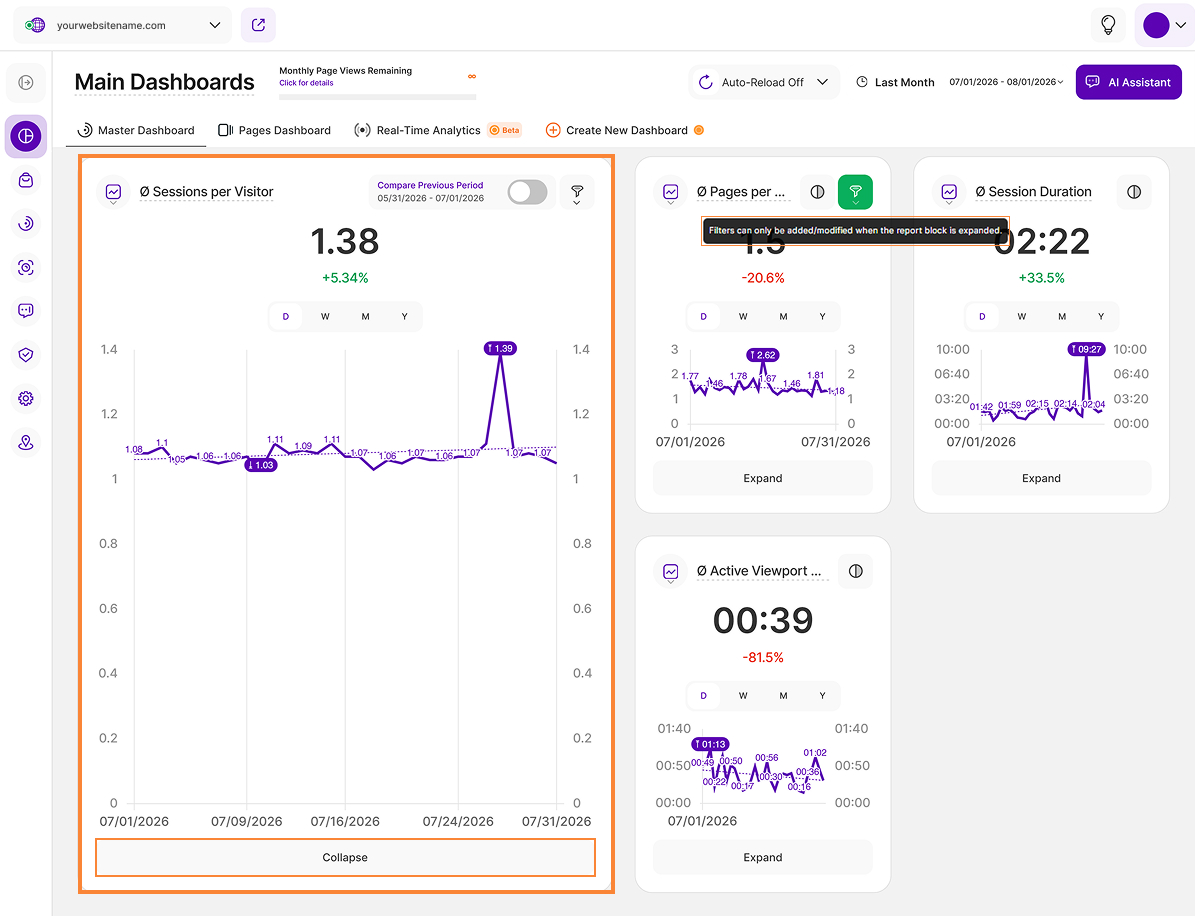
Task: Open the settings gear in sidebar
Action: pos(26,399)
